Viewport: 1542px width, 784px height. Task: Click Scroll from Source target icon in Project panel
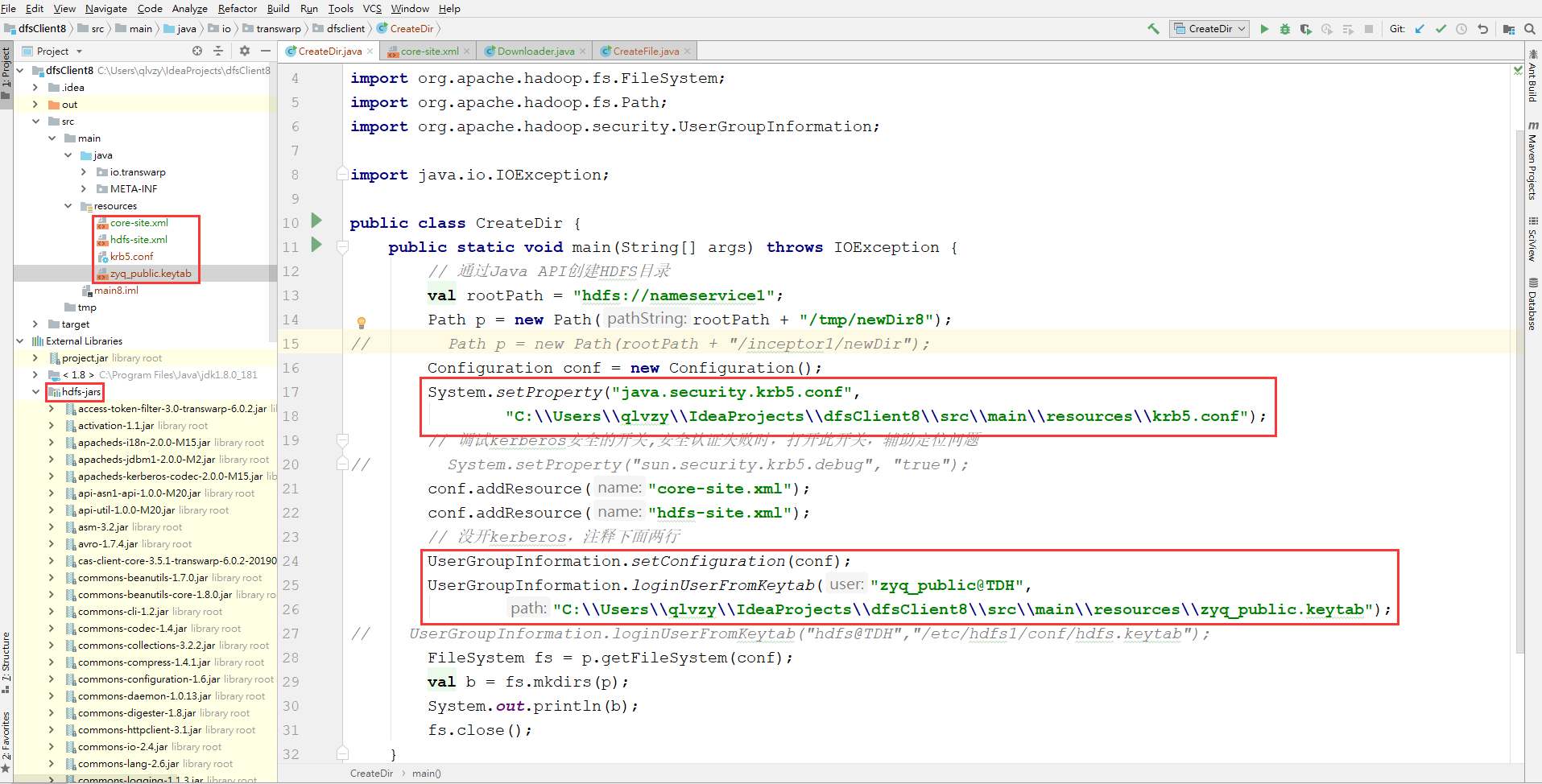point(197,51)
